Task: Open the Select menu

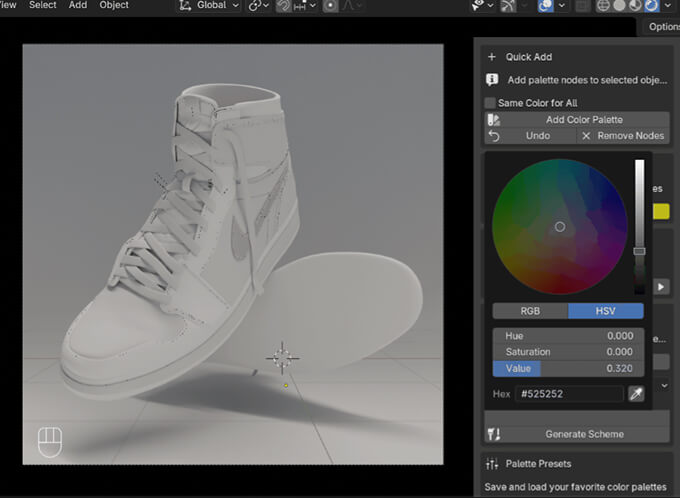Action: tap(43, 5)
